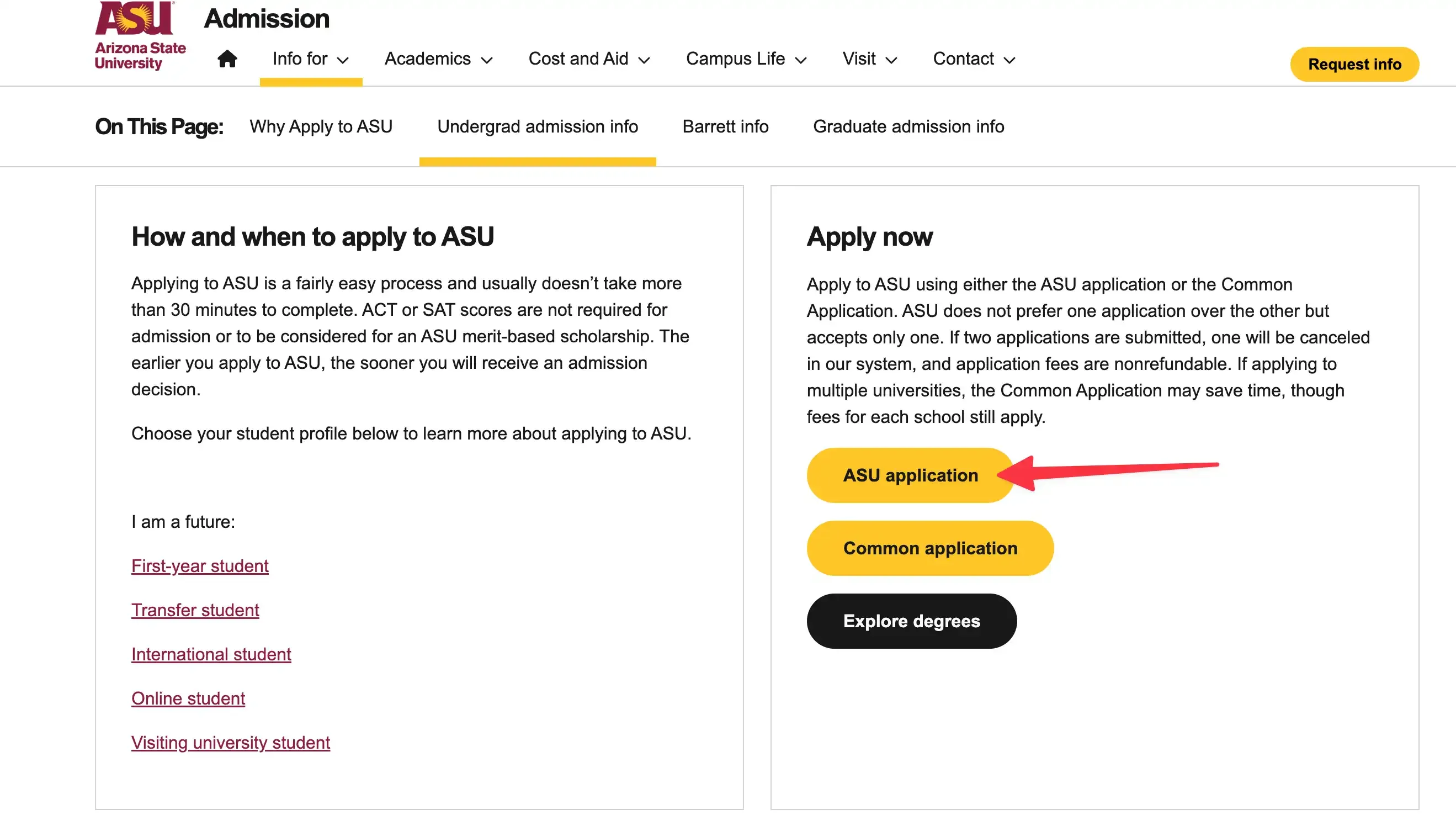Open the First-year student link
Image resolution: width=1456 pixels, height=826 pixels.
click(x=200, y=566)
